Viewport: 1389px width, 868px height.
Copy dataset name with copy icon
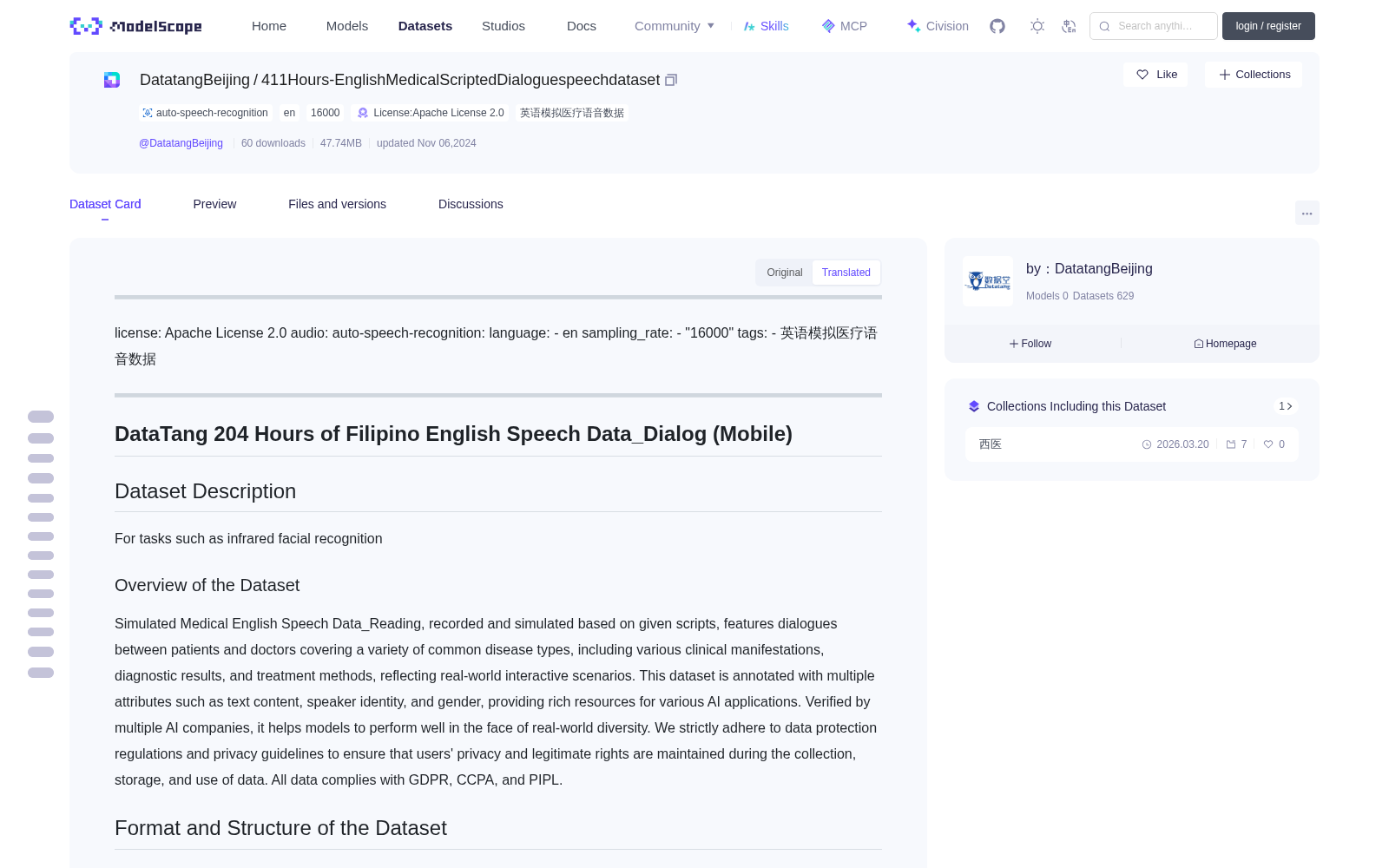(671, 80)
